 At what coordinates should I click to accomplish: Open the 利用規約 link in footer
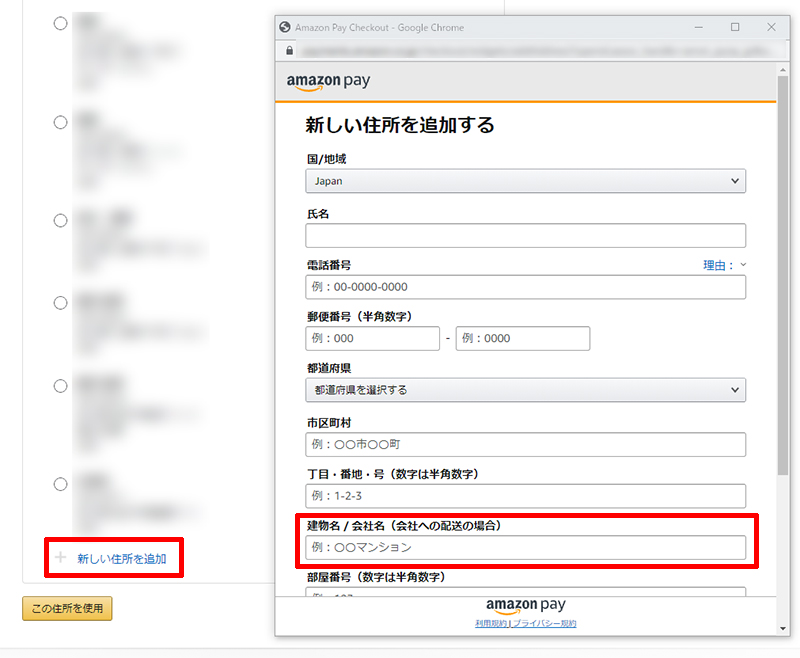pyautogui.click(x=491, y=624)
